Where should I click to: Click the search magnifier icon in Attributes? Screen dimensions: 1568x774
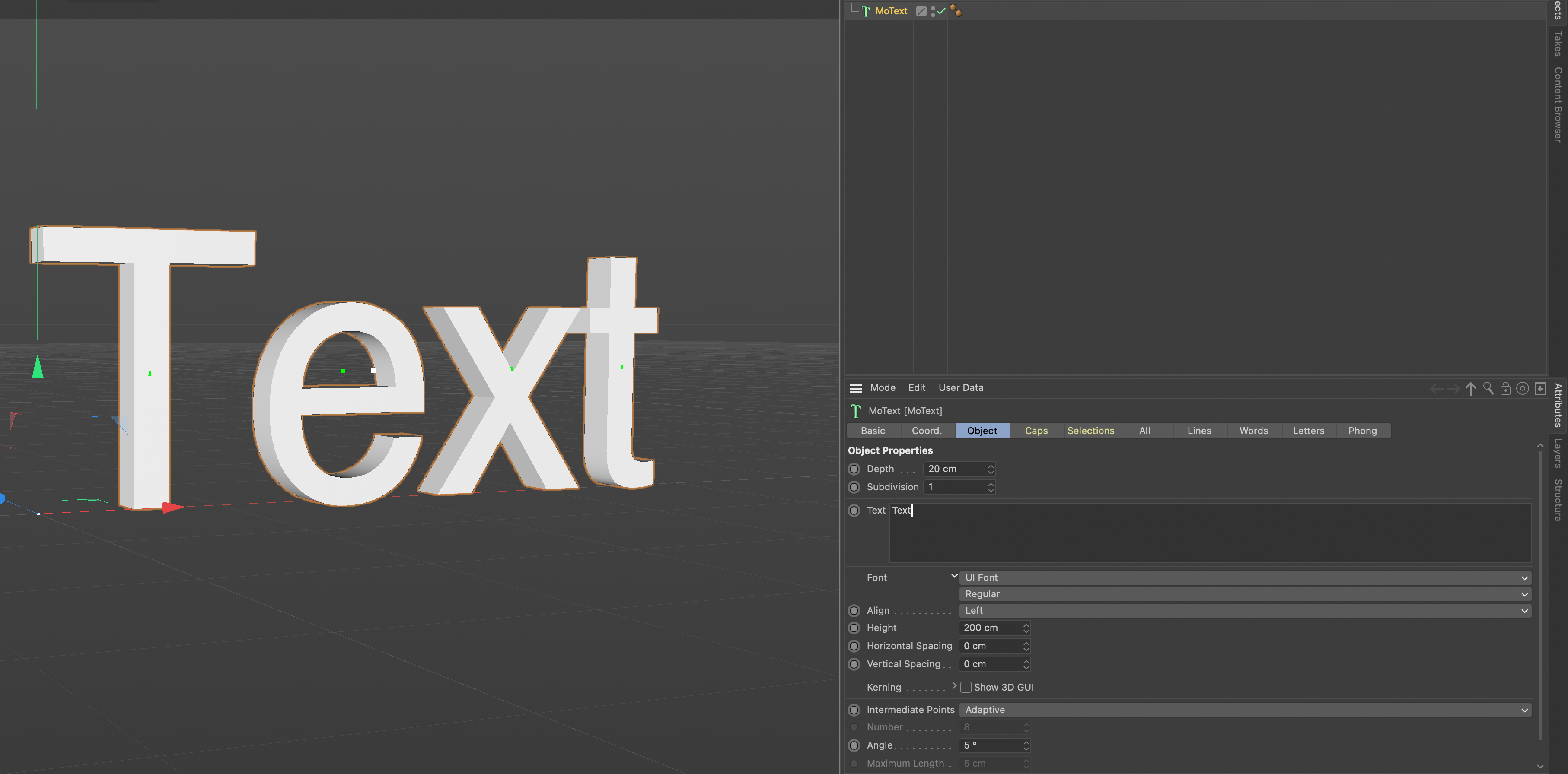[1488, 388]
